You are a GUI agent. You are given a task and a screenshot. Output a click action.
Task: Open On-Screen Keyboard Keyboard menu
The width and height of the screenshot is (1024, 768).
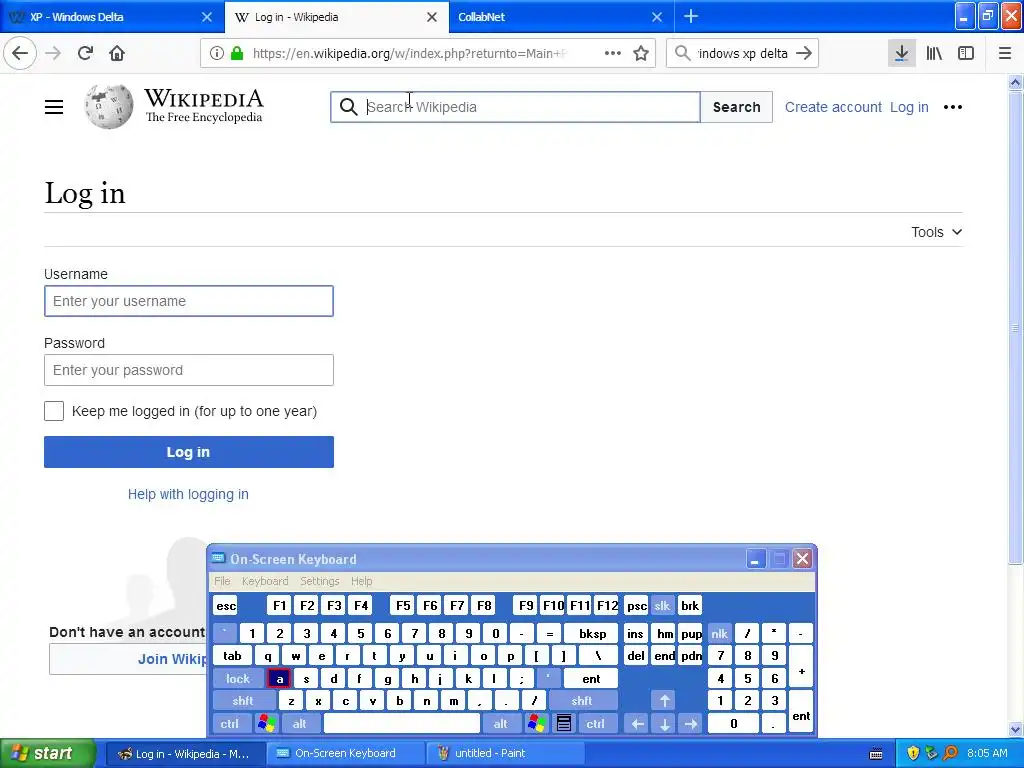tap(264, 581)
